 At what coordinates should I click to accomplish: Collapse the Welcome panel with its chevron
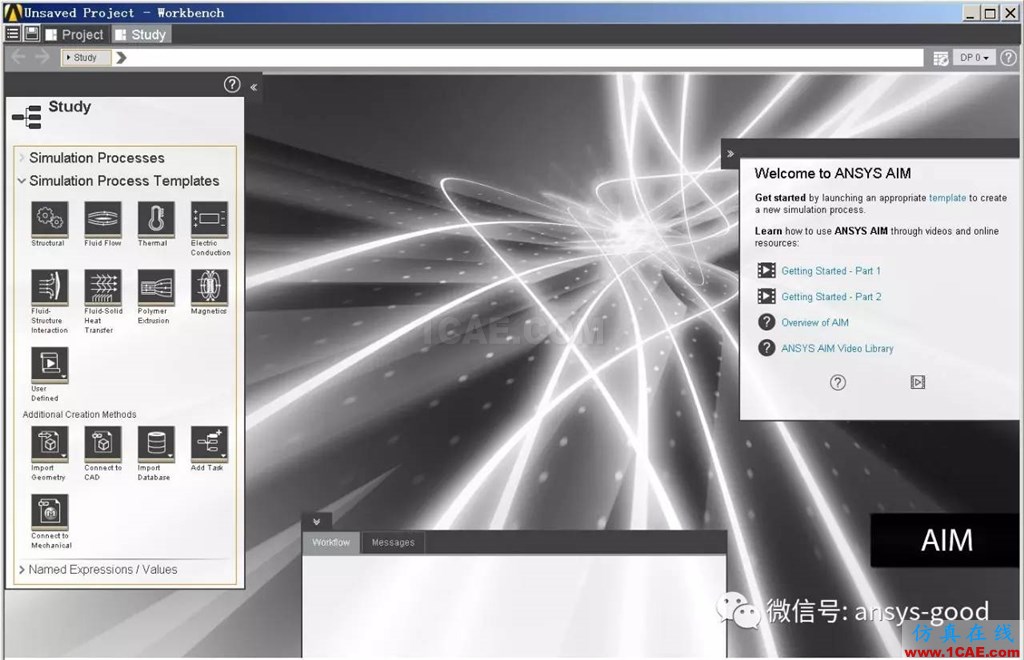730,154
